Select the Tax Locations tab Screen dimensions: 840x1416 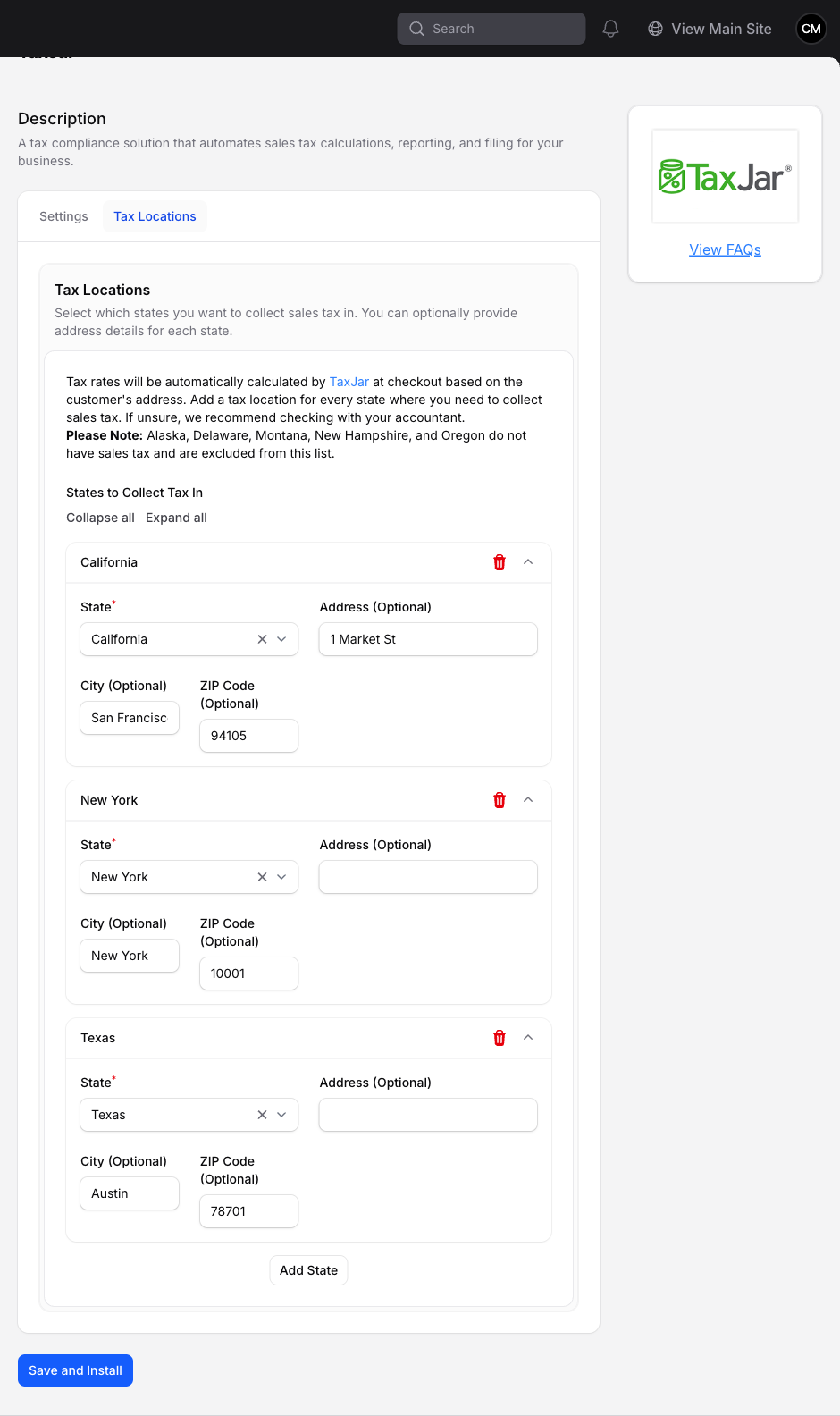click(x=155, y=216)
